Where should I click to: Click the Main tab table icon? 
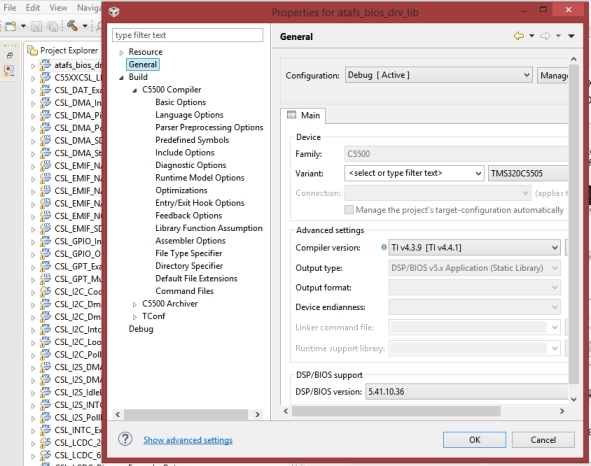tap(291, 115)
